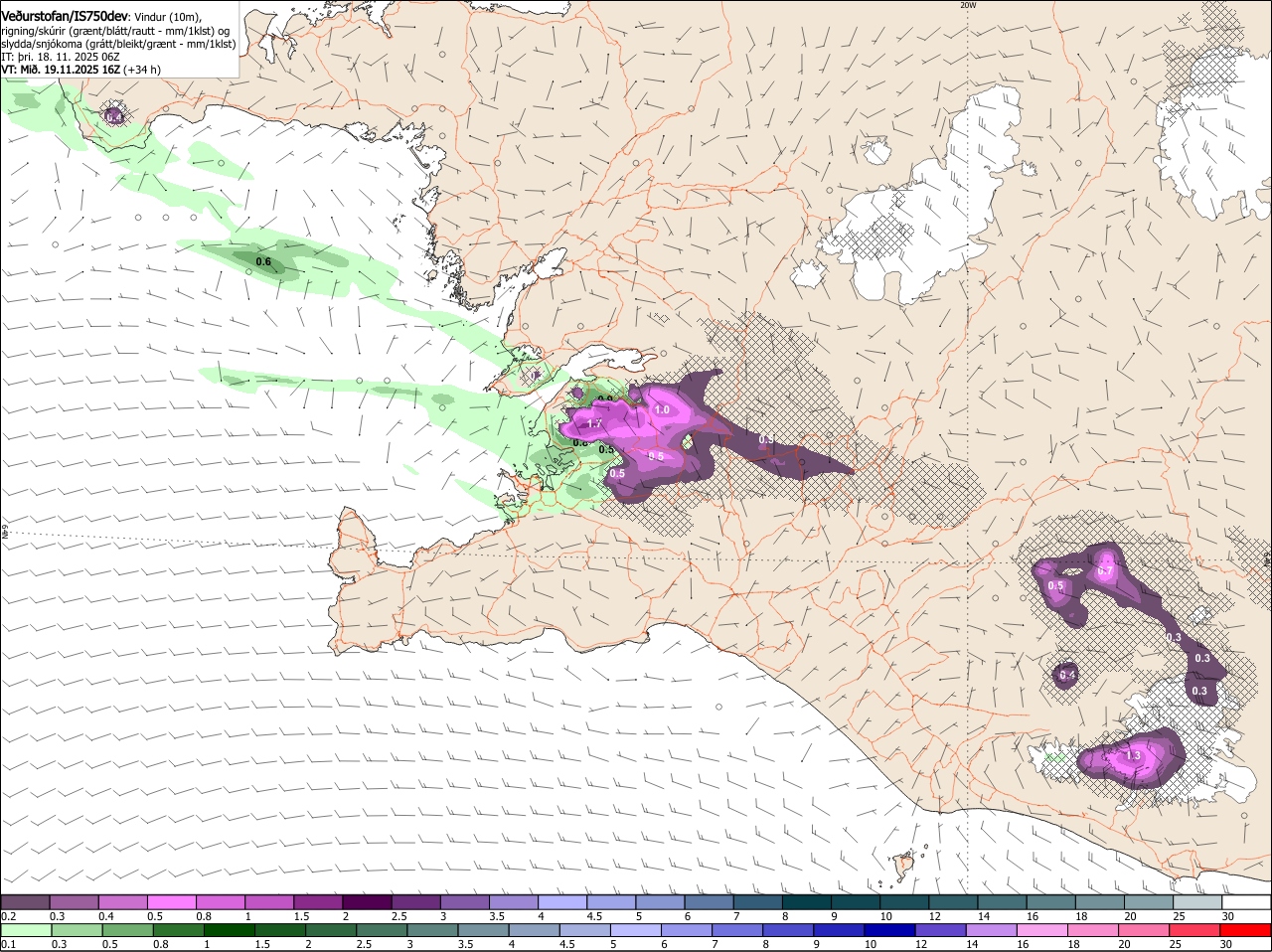Click the black 0.5 label on the green rain area
Image resolution: width=1272 pixels, height=952 pixels.
tap(606, 449)
